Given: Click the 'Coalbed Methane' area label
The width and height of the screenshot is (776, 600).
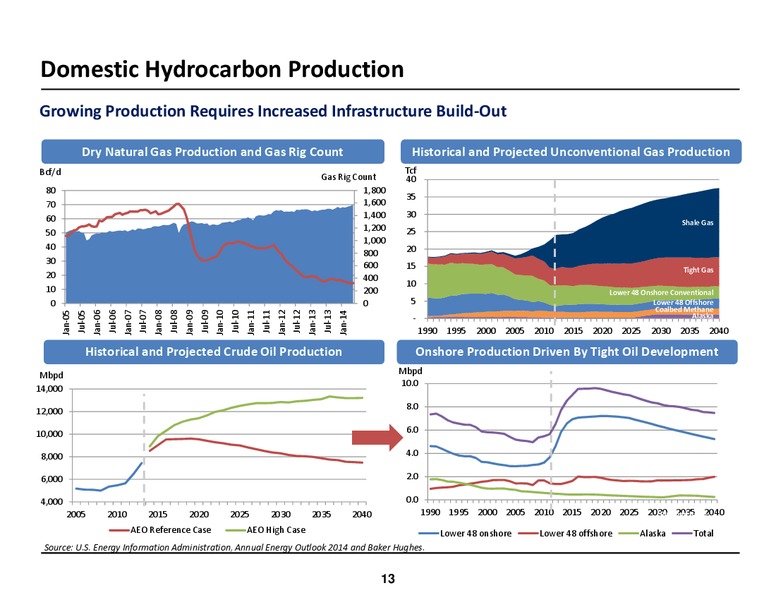Looking at the screenshot, I should pyautogui.click(x=684, y=309).
